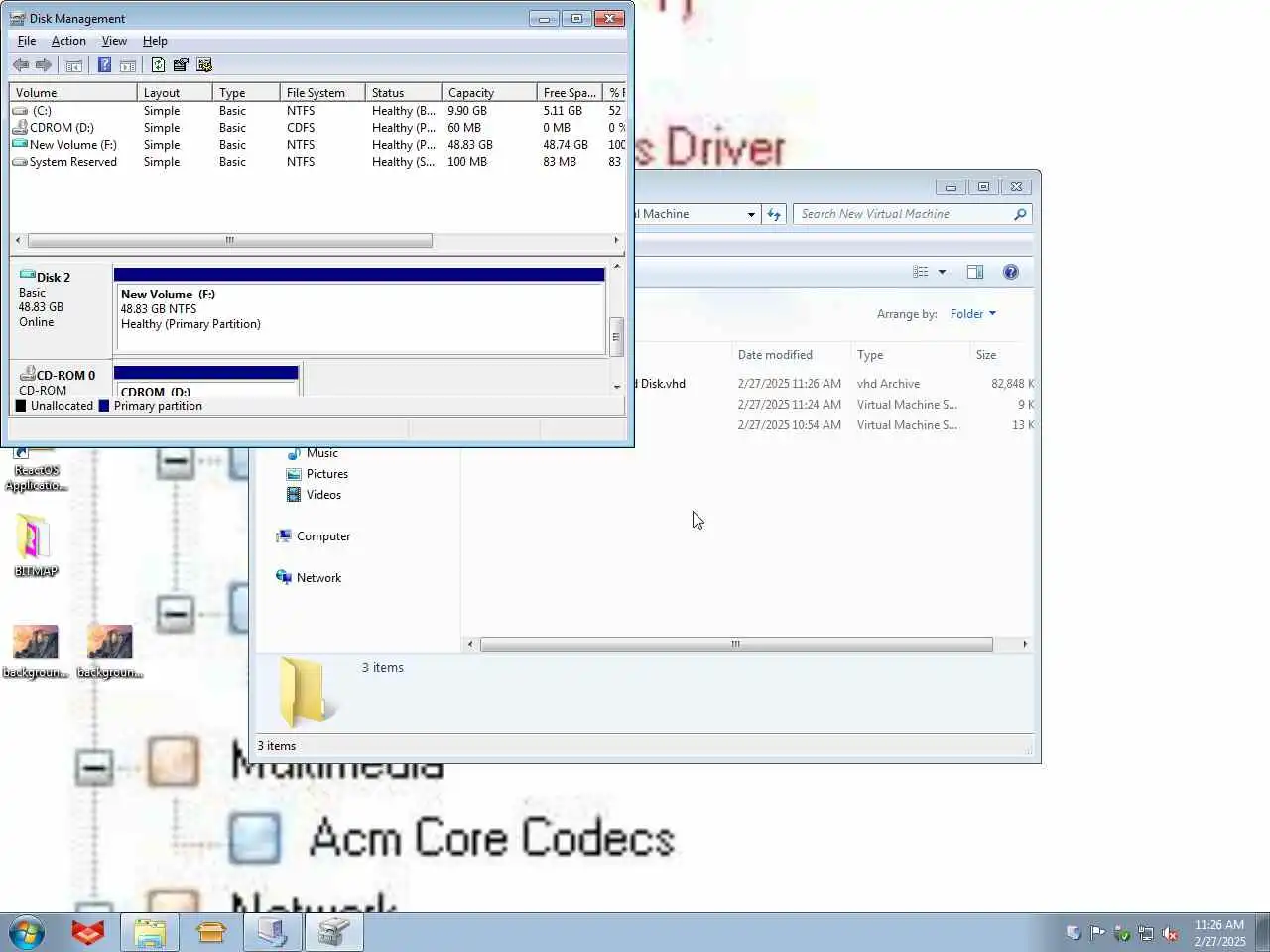The width and height of the screenshot is (1270, 952).
Task: Open the Action menu
Action: tap(68, 41)
